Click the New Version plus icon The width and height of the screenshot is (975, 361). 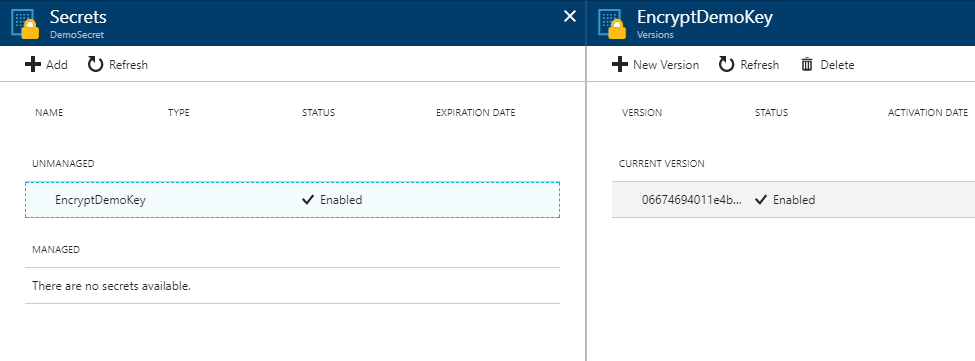pos(619,65)
